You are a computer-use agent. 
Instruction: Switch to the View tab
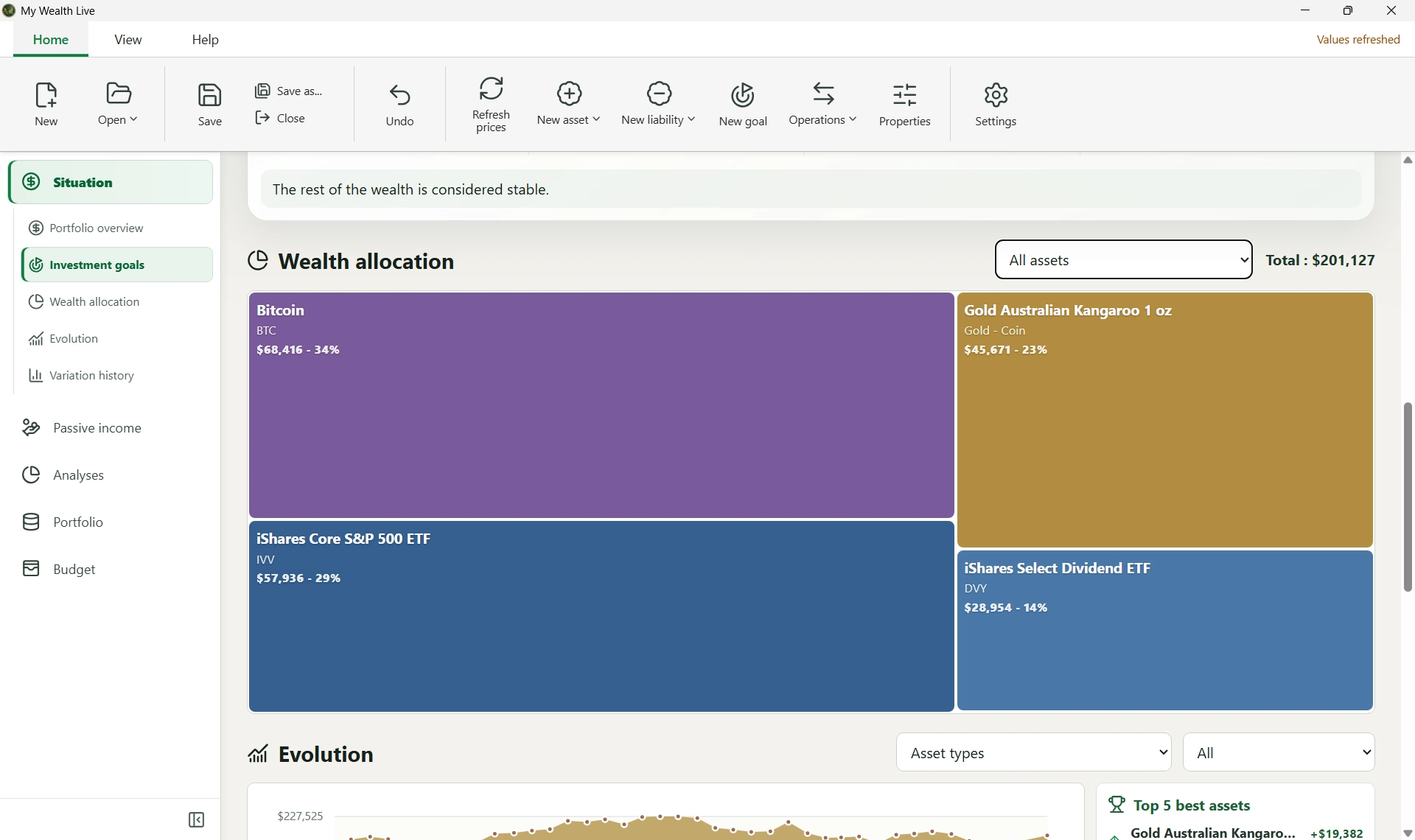pos(128,40)
